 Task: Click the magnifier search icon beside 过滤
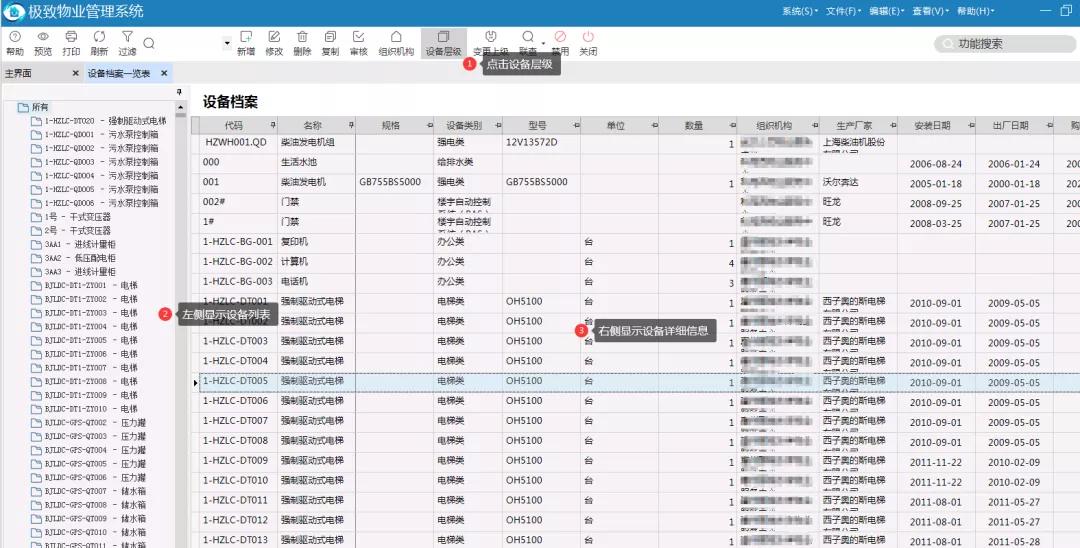click(149, 44)
